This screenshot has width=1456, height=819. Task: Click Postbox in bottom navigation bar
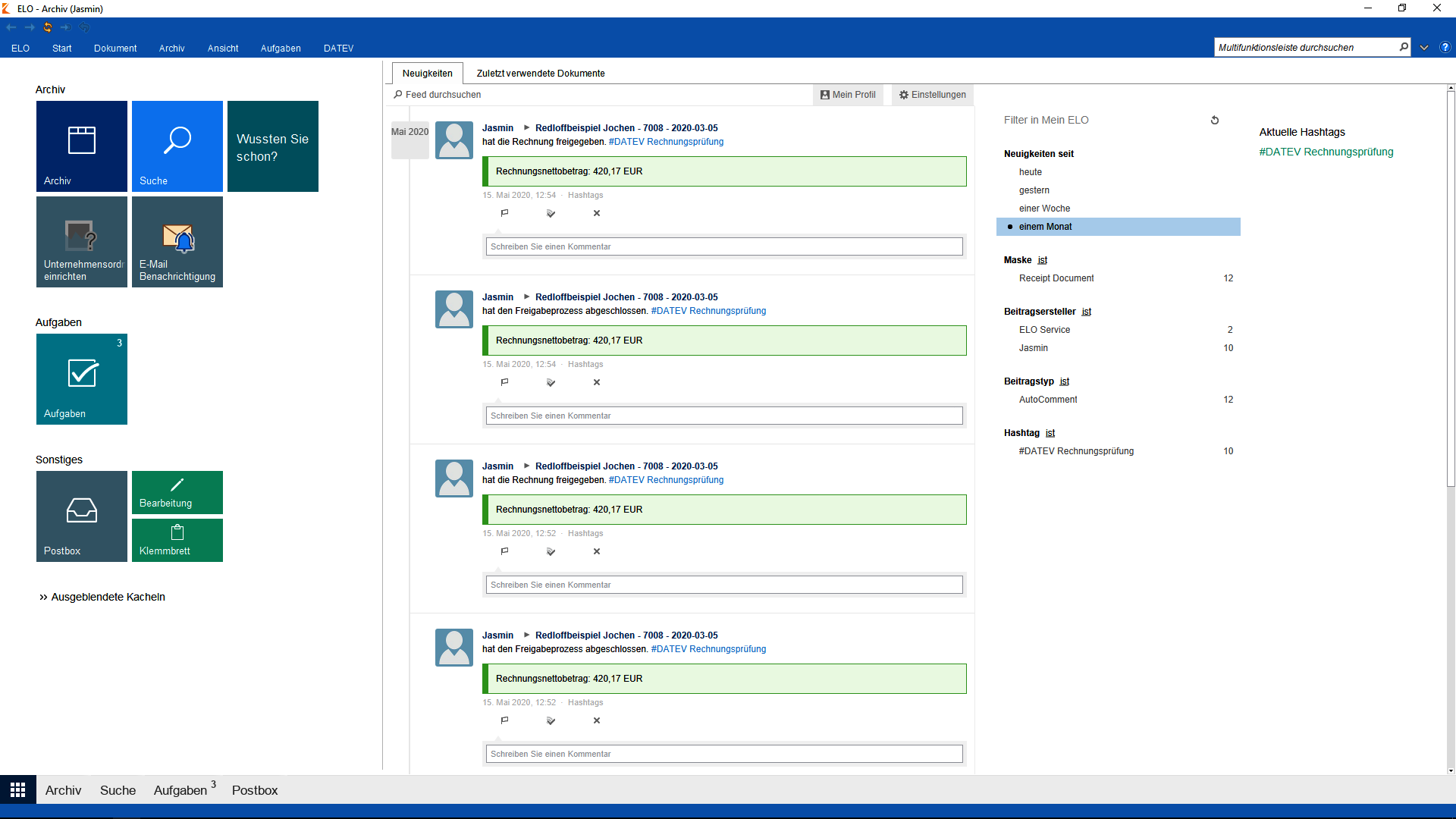click(x=255, y=790)
